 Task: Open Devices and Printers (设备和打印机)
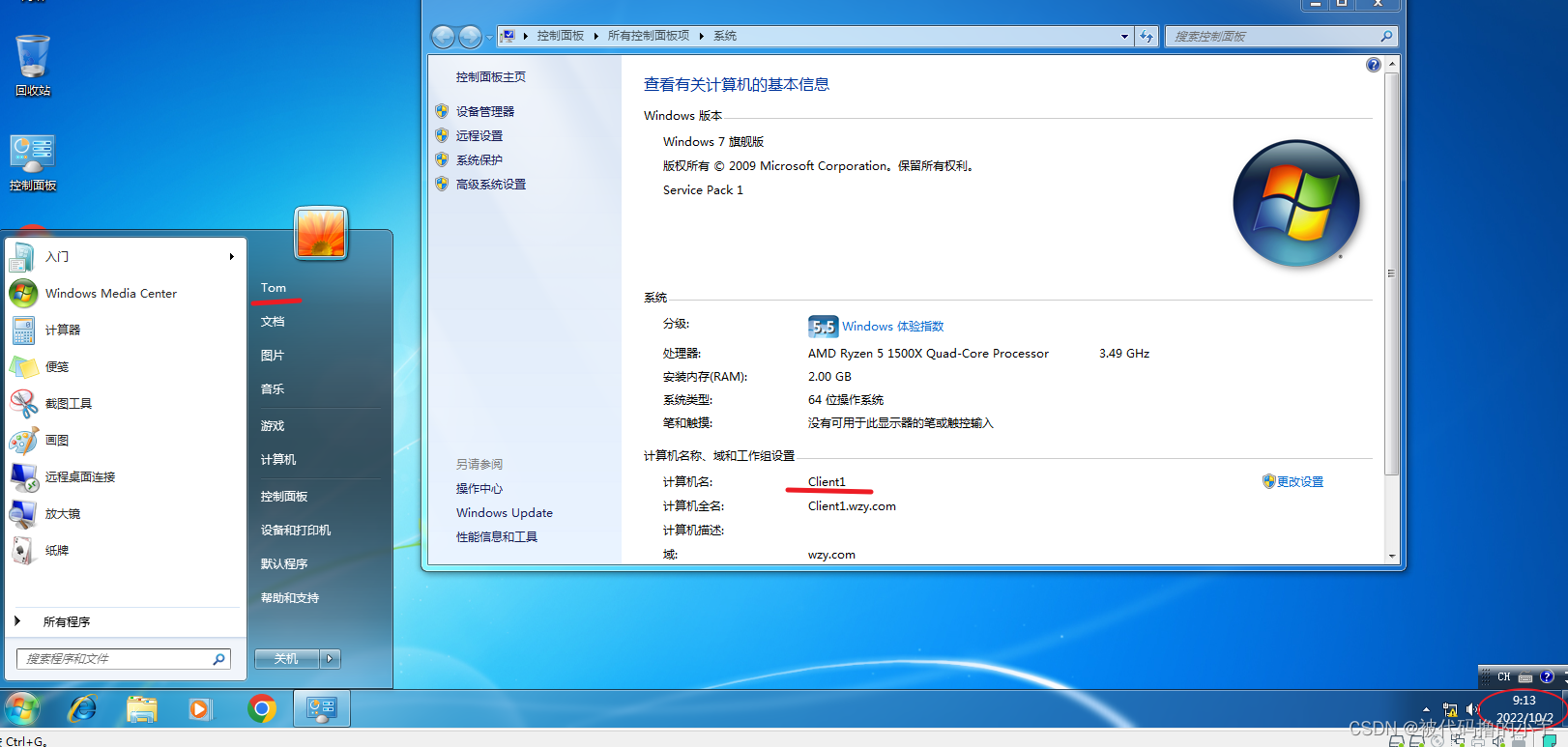click(x=296, y=531)
